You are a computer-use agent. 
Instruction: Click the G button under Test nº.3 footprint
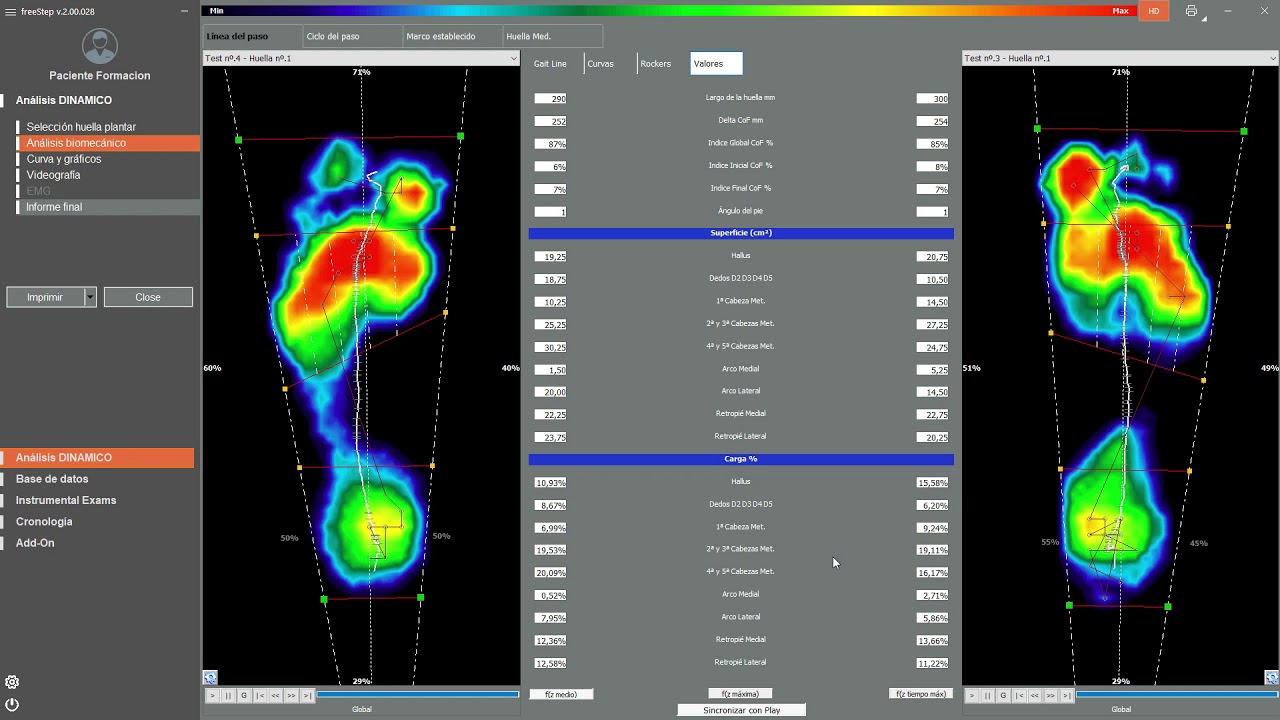click(x=1003, y=695)
